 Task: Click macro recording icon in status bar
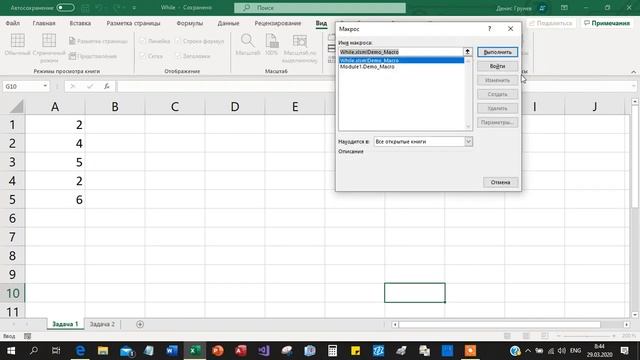click(27, 336)
